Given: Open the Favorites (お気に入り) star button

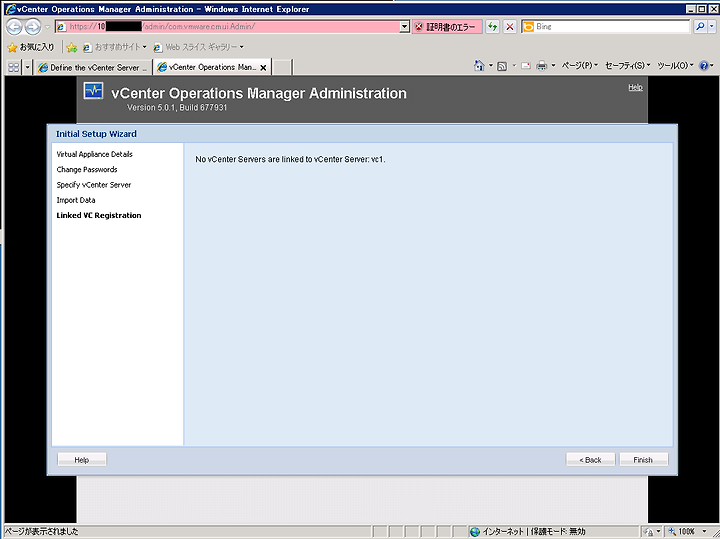Looking at the screenshot, I should pyautogui.click(x=31, y=47).
